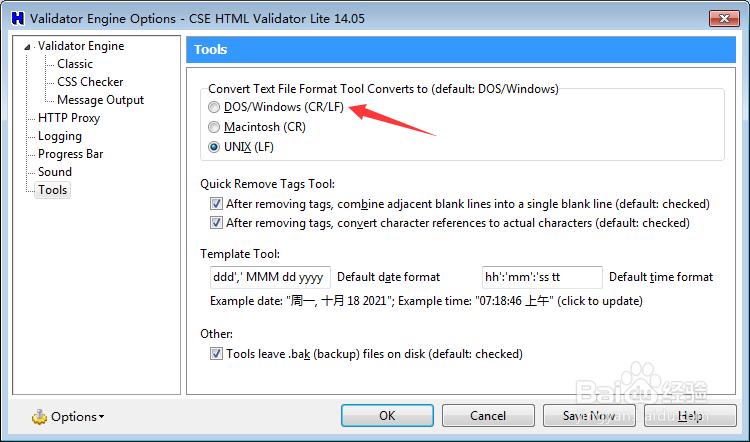Go to HTTP Proxy settings

coord(69,118)
